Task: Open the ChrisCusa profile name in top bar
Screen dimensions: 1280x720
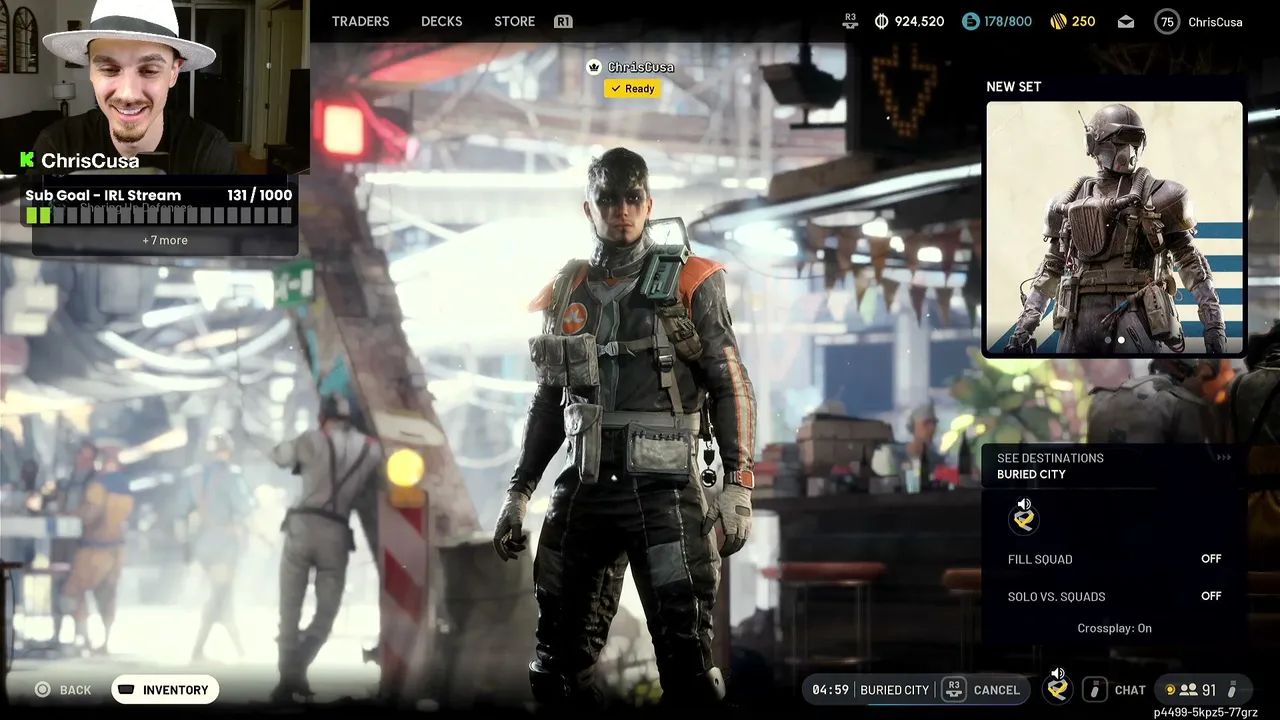Action: click(x=1215, y=21)
